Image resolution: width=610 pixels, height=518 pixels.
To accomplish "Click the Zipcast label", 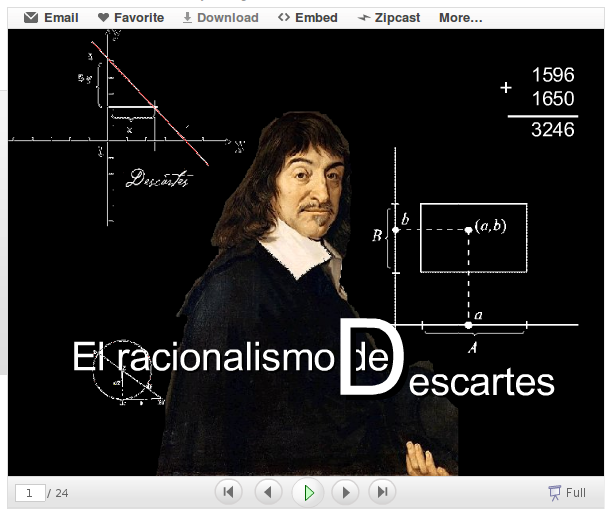I will (x=397, y=18).
